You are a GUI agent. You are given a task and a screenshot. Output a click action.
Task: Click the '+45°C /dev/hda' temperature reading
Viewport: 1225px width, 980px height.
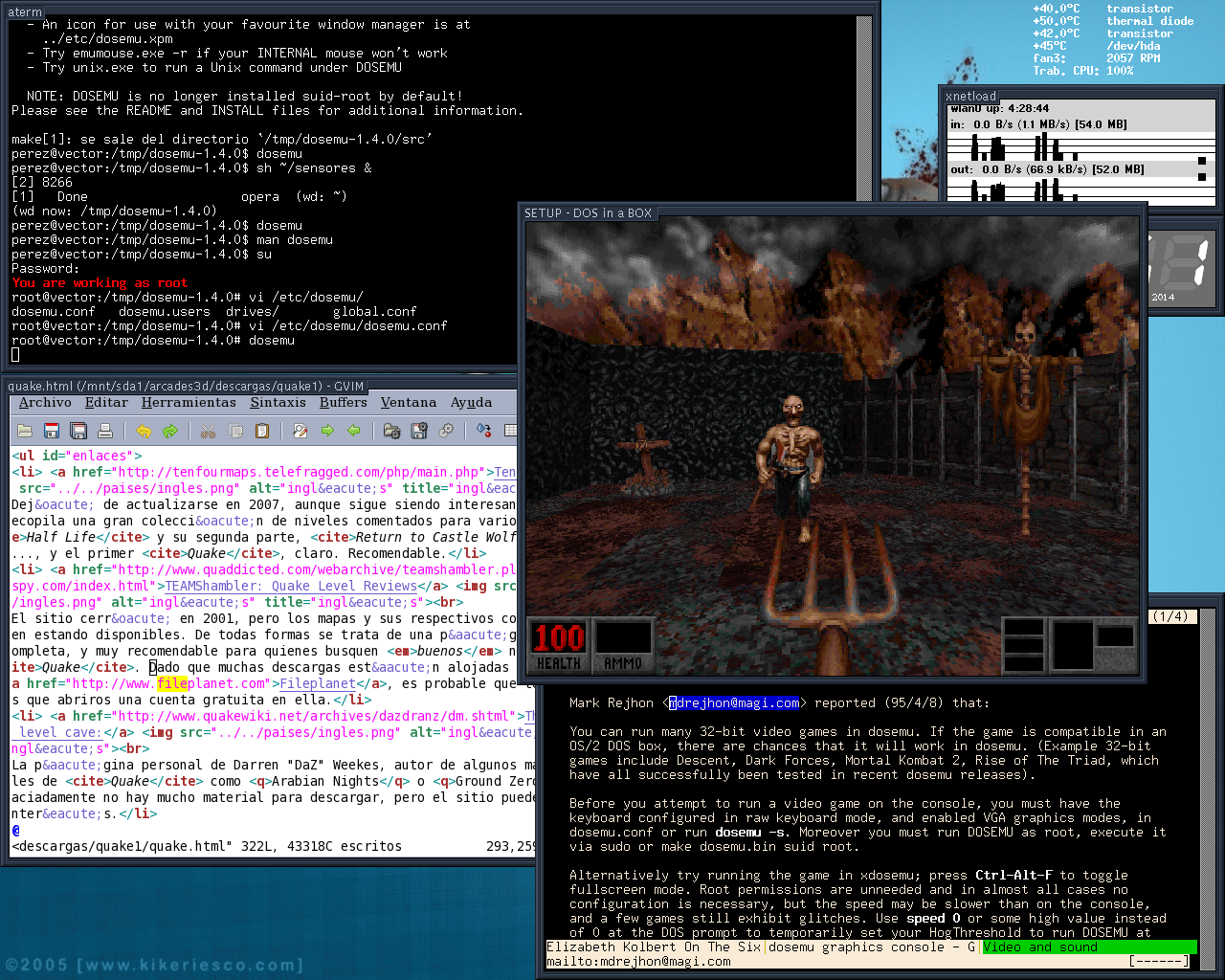click(x=1097, y=46)
